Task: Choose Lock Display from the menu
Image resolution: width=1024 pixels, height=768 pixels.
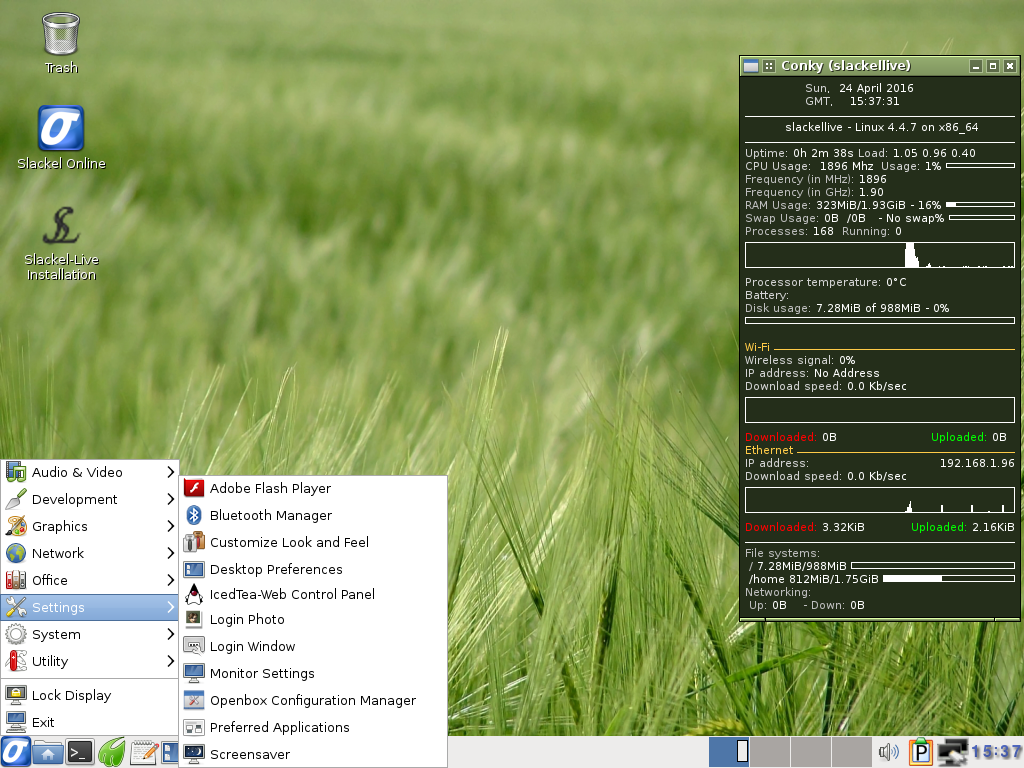Action: (x=89, y=696)
